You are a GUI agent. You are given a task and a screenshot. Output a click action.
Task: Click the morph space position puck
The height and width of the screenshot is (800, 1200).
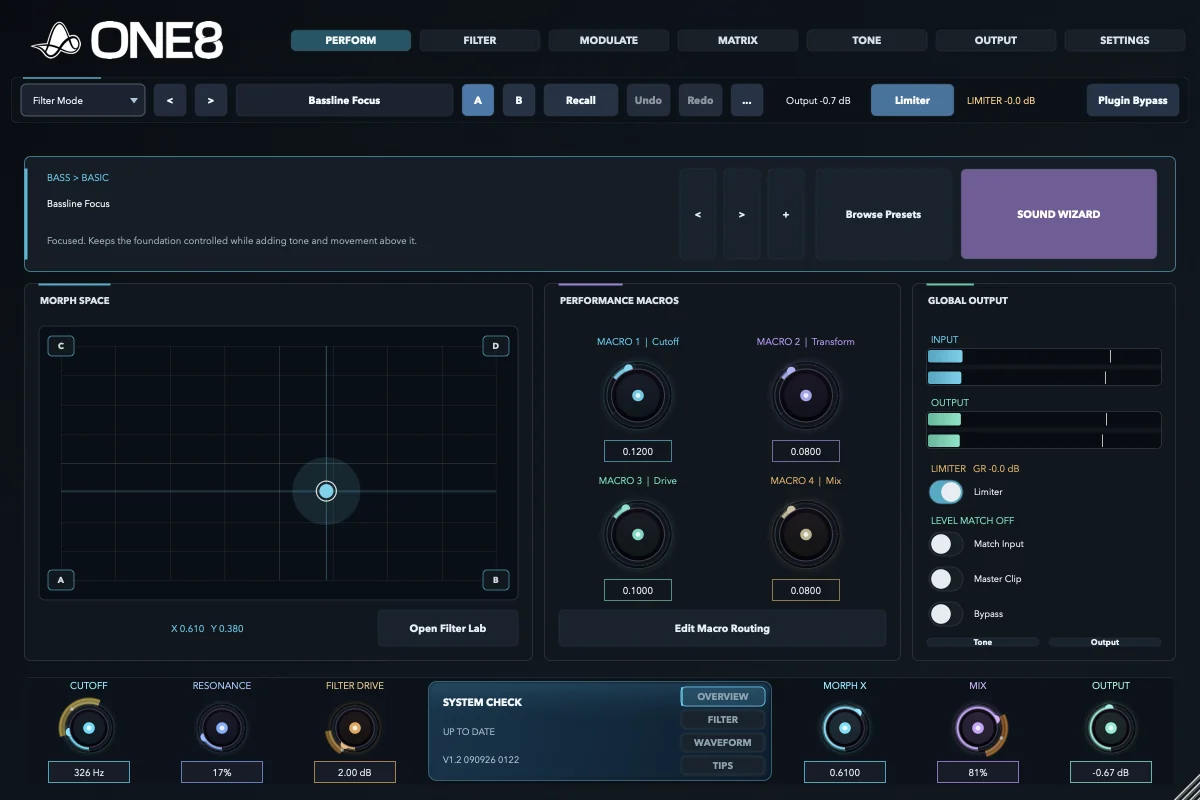(x=326, y=491)
